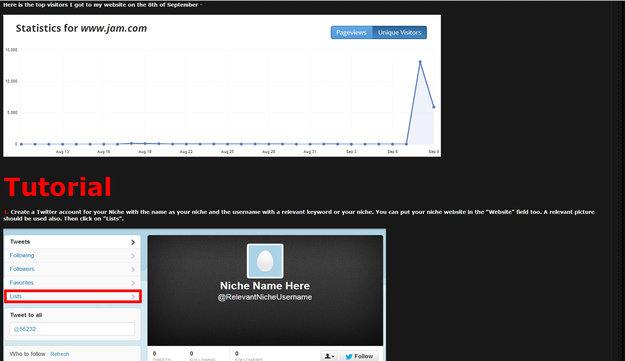Image resolution: width=625 pixels, height=361 pixels.
Task: Click the egg profile avatar image
Action: pos(265,261)
